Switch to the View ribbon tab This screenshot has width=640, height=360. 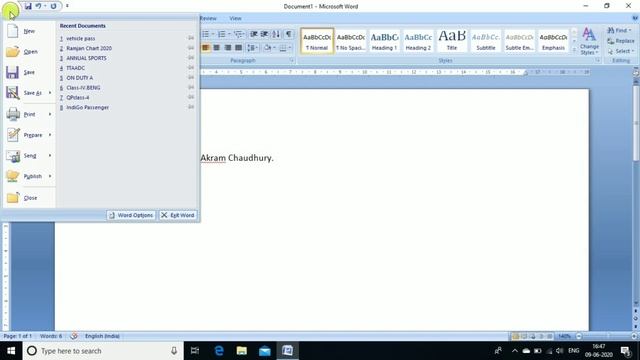[235, 18]
